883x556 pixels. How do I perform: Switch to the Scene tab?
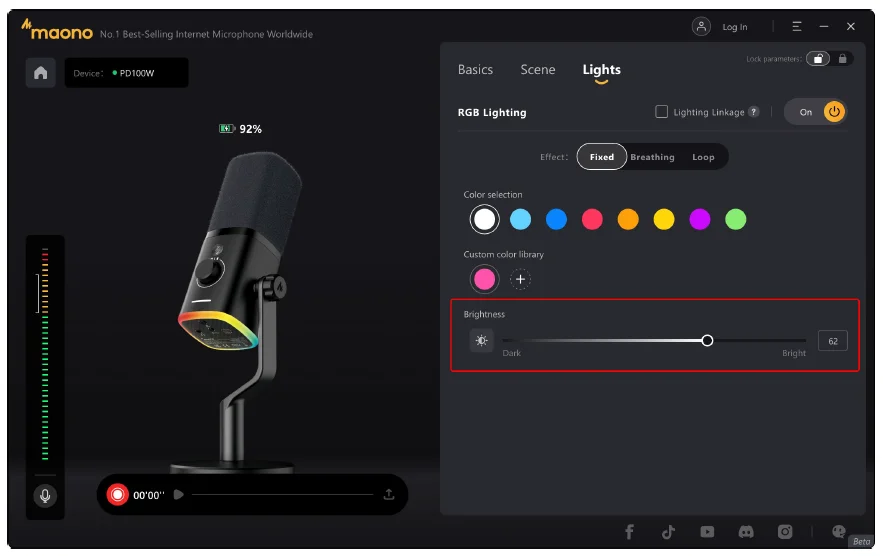click(x=538, y=69)
